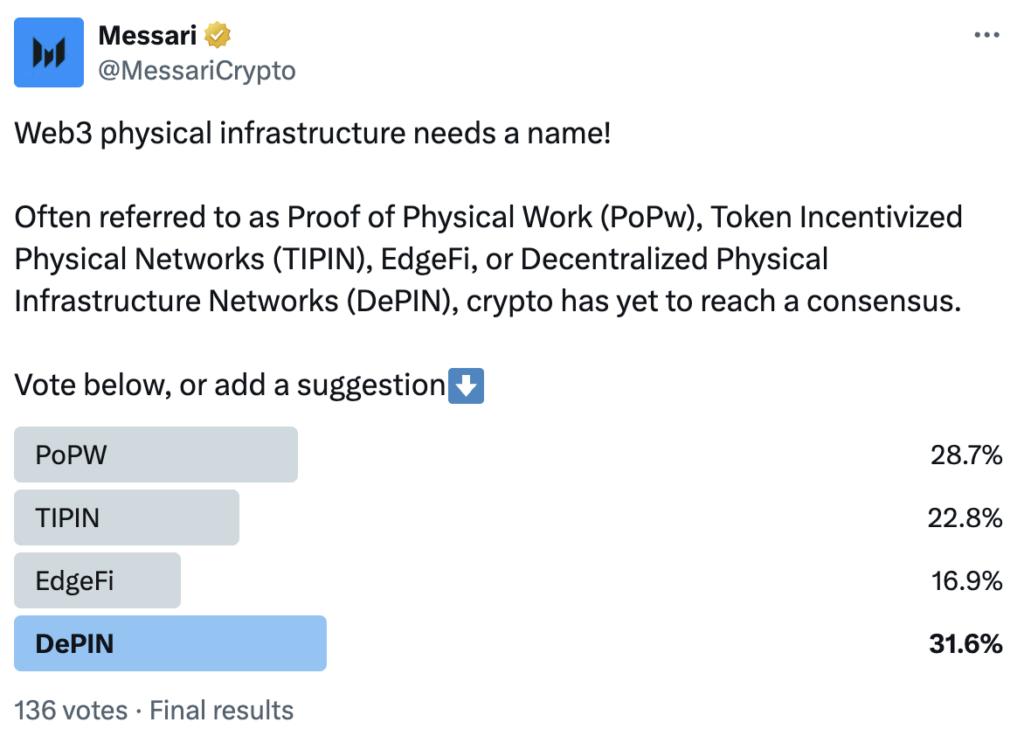Click "Vote below, or add a suggestion" text
1024x736 pixels.
229,386
